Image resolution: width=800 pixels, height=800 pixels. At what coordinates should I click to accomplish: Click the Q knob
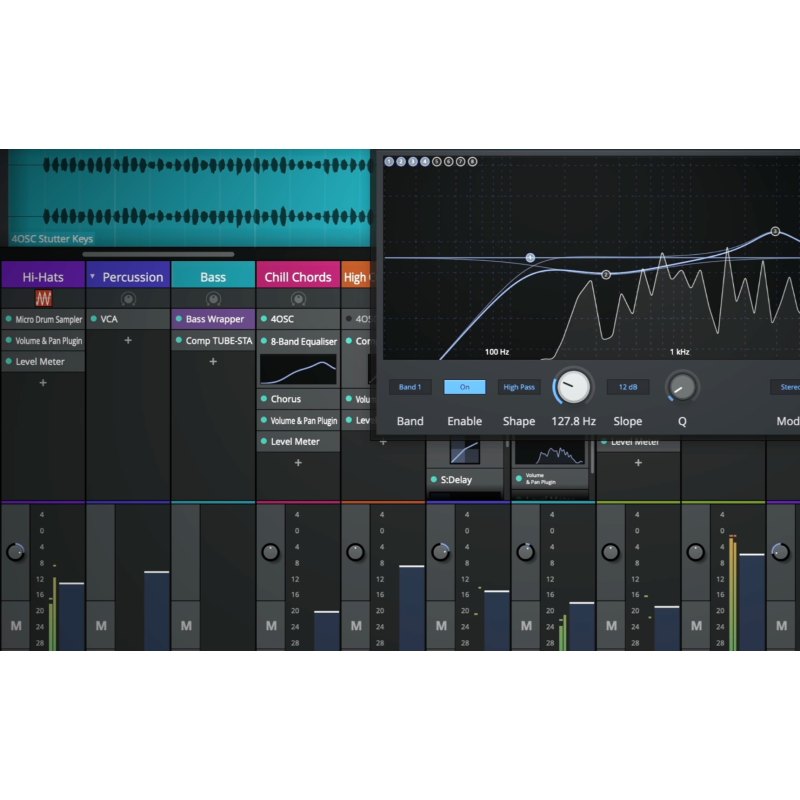[682, 387]
